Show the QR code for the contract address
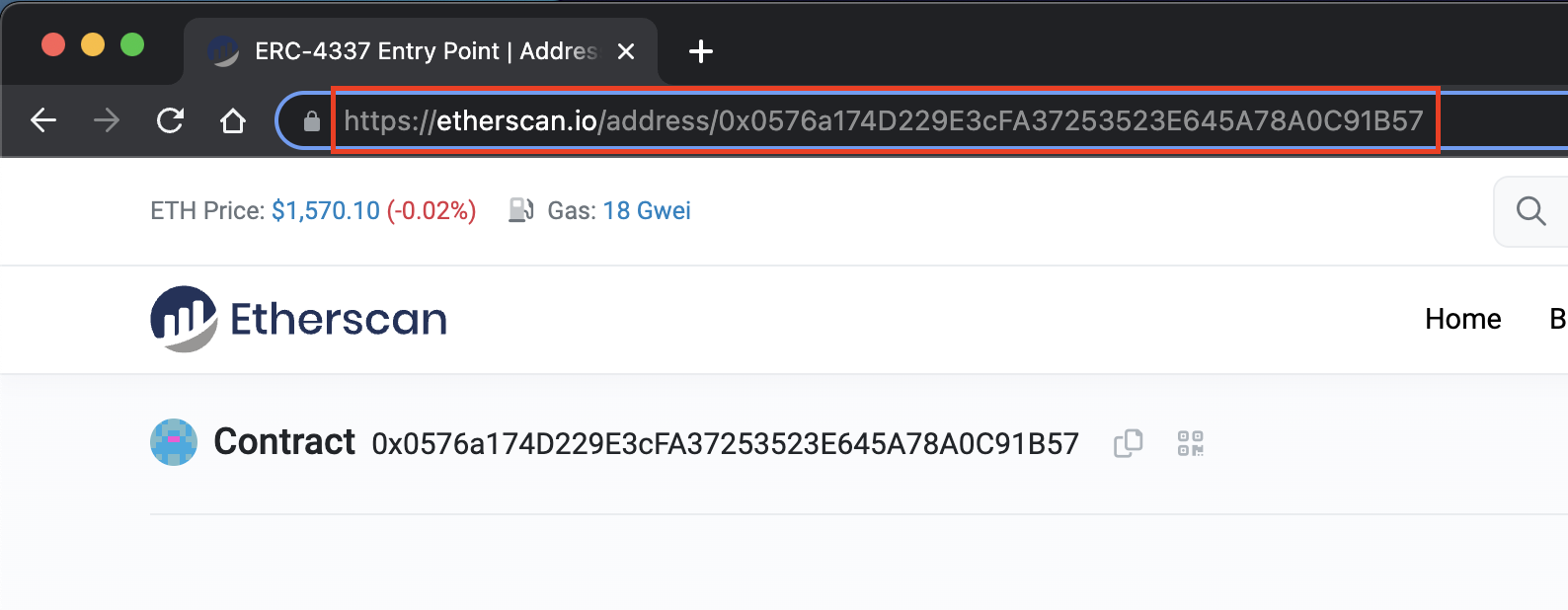The height and width of the screenshot is (610, 1568). click(1189, 443)
